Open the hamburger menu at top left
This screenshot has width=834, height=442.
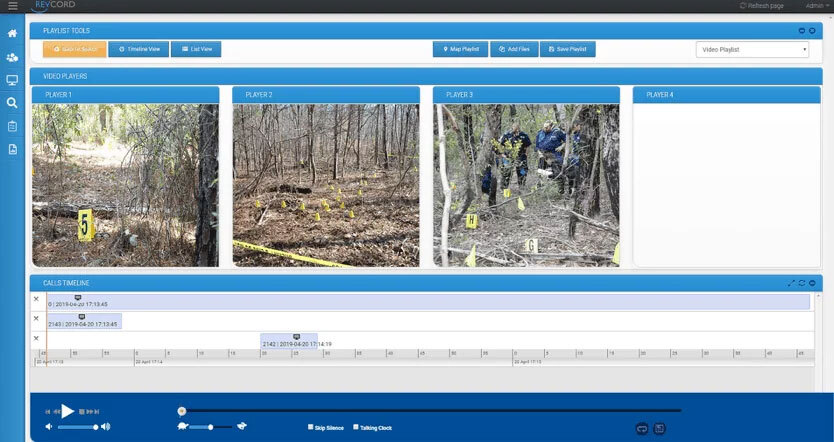12,6
